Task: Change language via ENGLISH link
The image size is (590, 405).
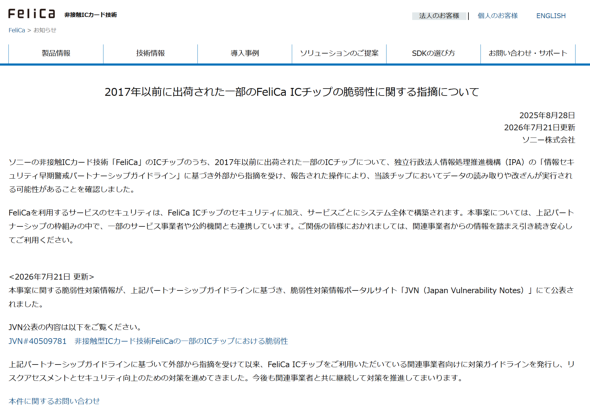Action: [x=551, y=16]
